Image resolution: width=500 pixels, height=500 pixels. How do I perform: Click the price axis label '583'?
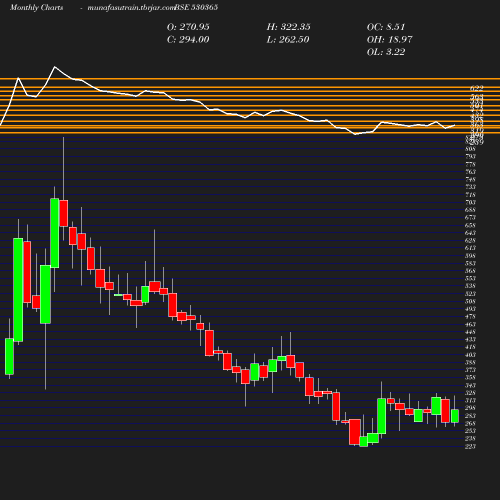tap(470, 263)
